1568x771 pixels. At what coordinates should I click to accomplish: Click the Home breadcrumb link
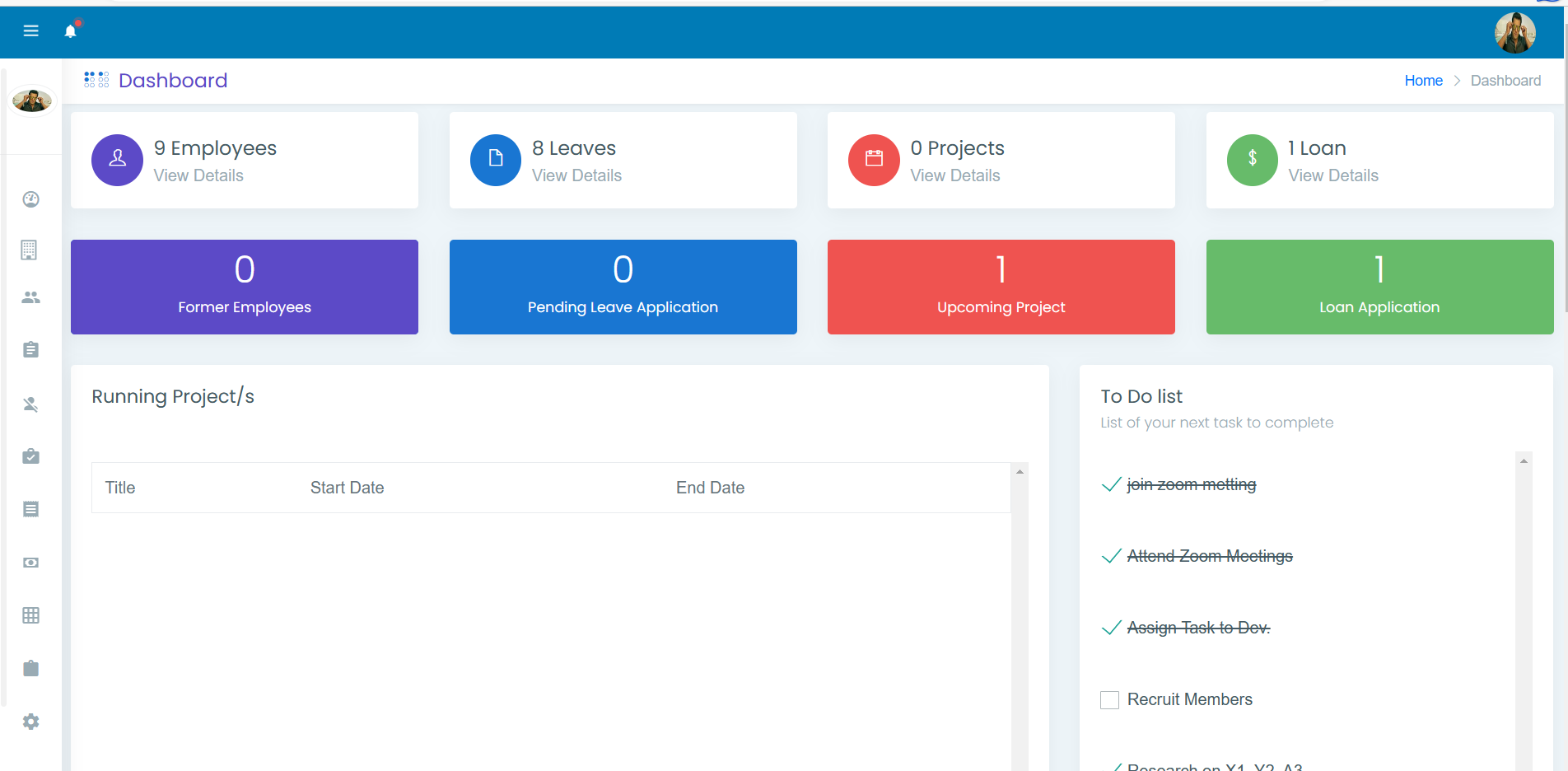[1423, 81]
